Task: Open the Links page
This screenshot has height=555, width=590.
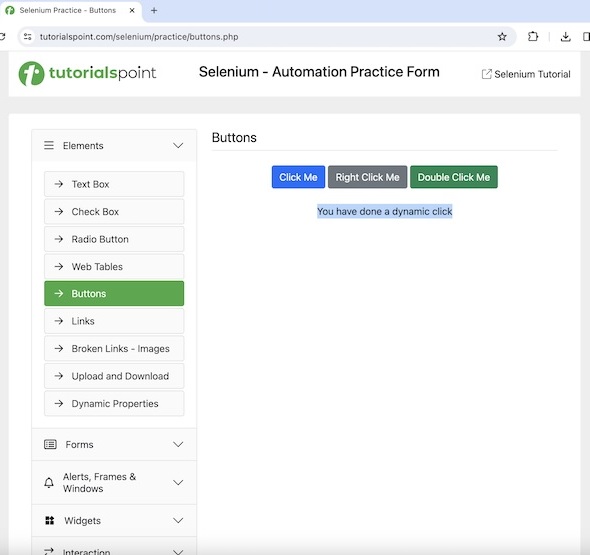Action: 114,321
